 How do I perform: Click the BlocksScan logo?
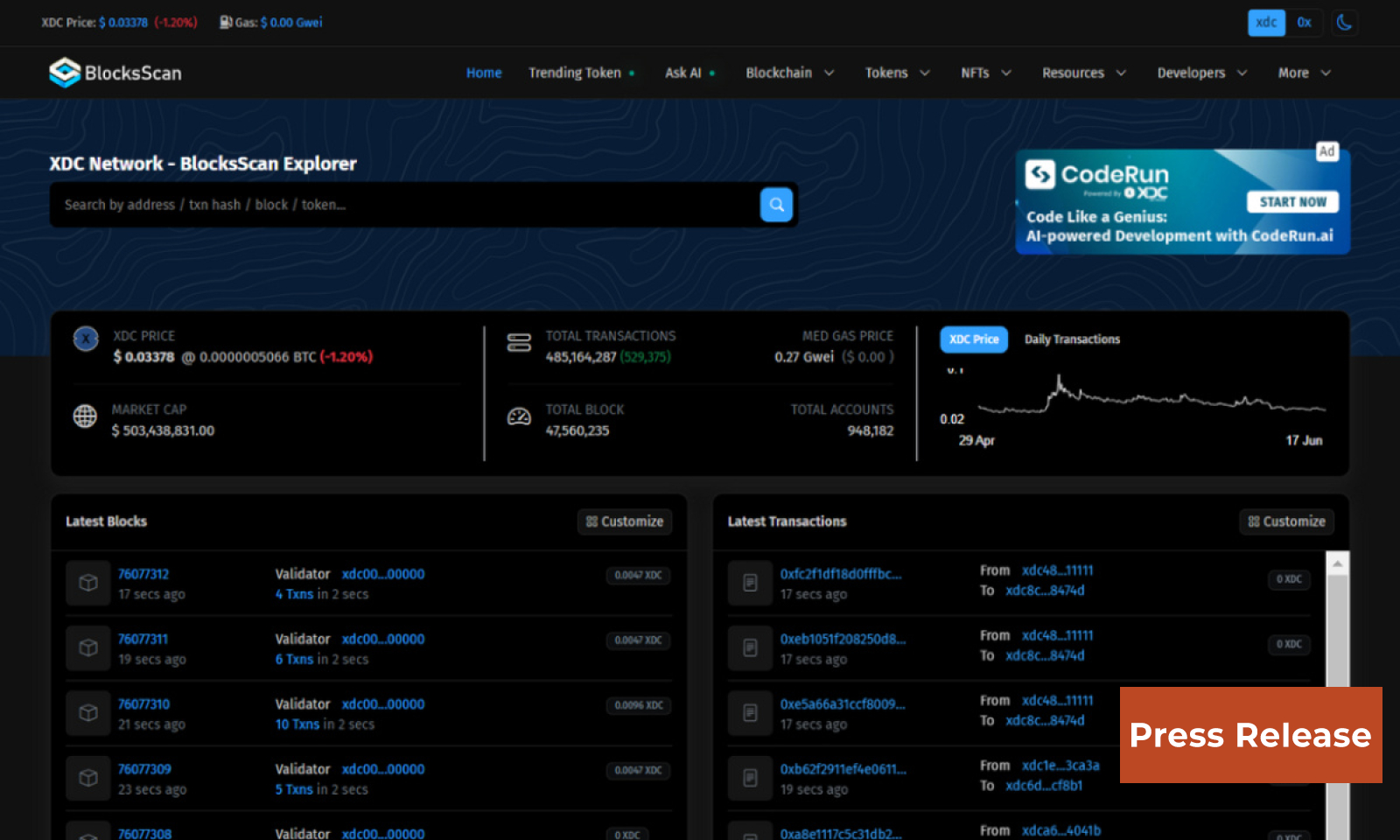[114, 73]
